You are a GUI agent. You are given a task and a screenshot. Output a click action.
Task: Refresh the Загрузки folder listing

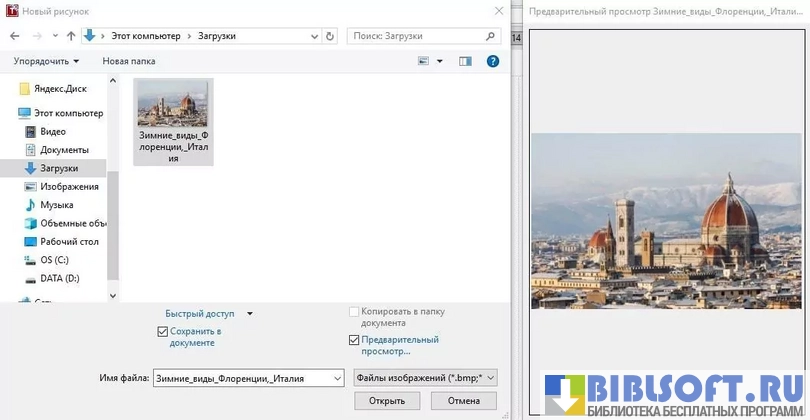pos(330,36)
